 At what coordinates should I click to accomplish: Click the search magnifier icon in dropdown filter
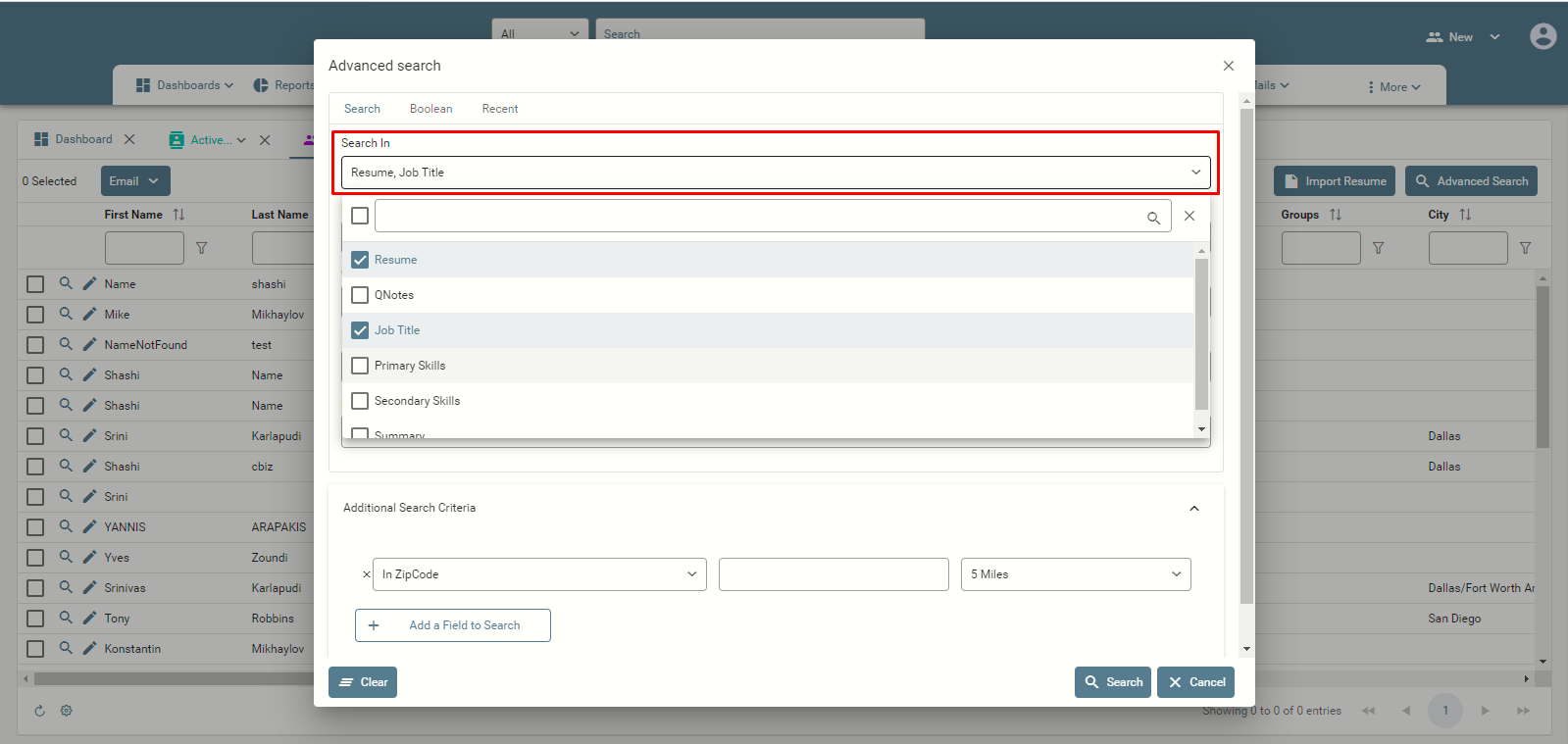point(1153,218)
